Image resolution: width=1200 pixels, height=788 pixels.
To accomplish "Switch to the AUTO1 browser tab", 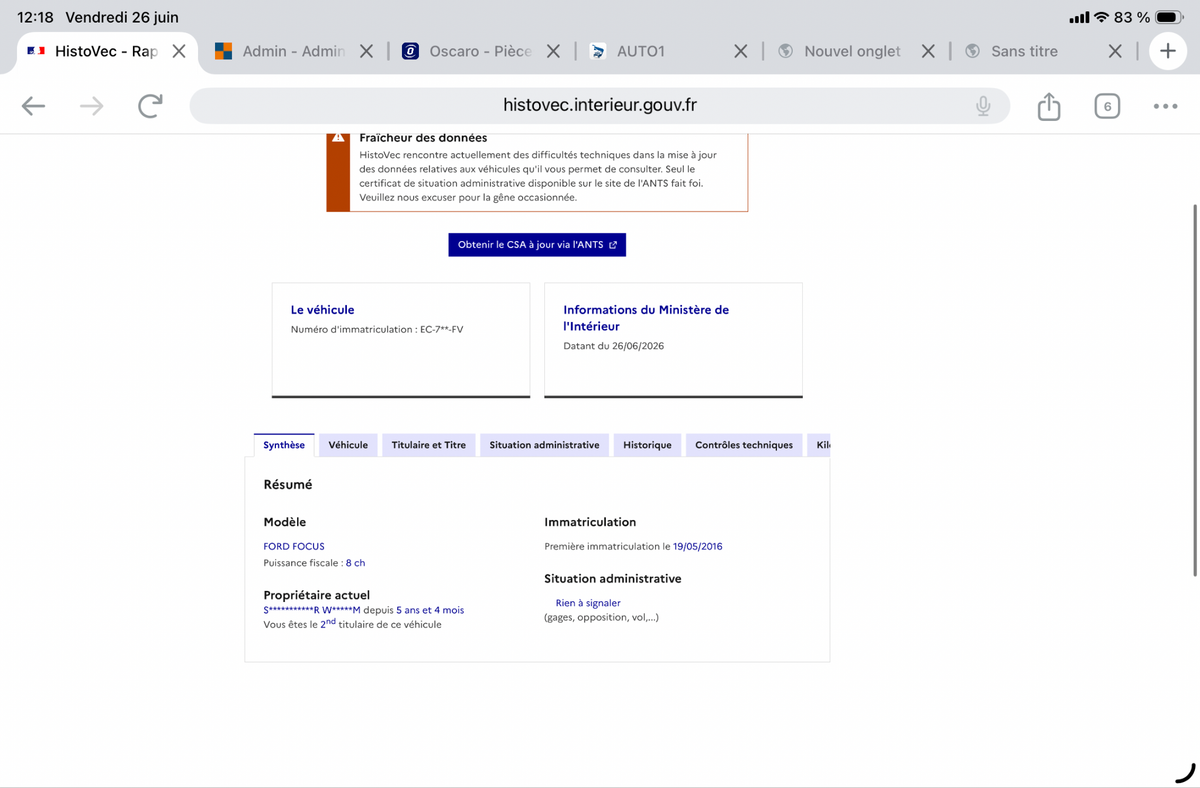I will pyautogui.click(x=640, y=51).
